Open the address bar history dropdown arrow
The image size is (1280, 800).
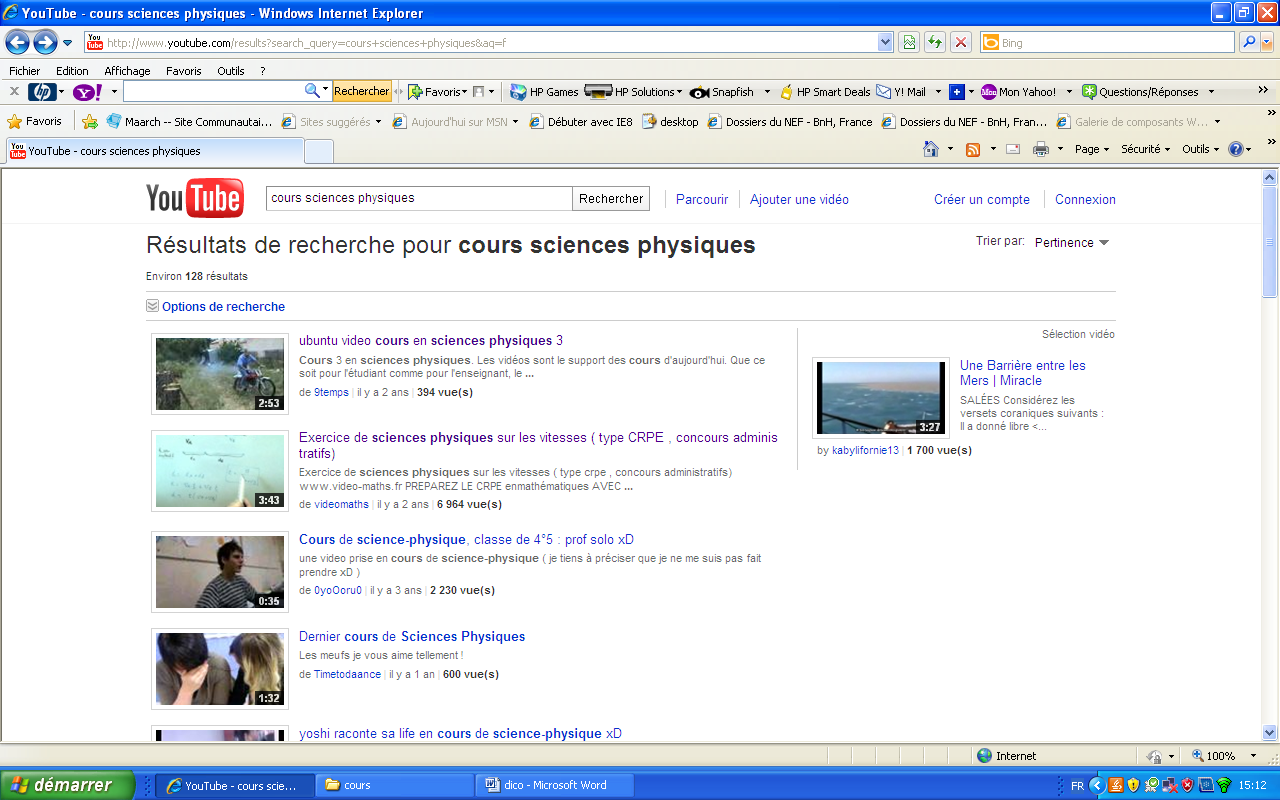(885, 43)
